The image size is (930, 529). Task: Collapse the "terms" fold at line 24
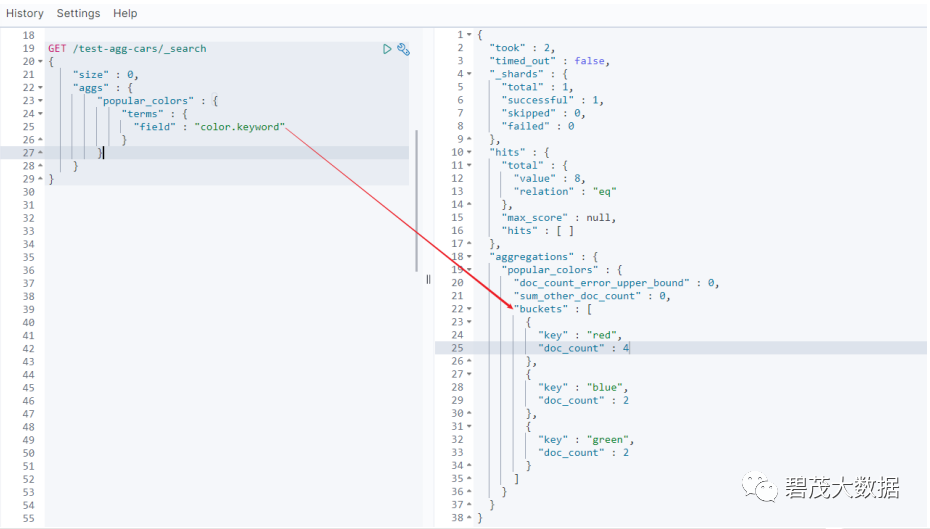(x=40, y=114)
